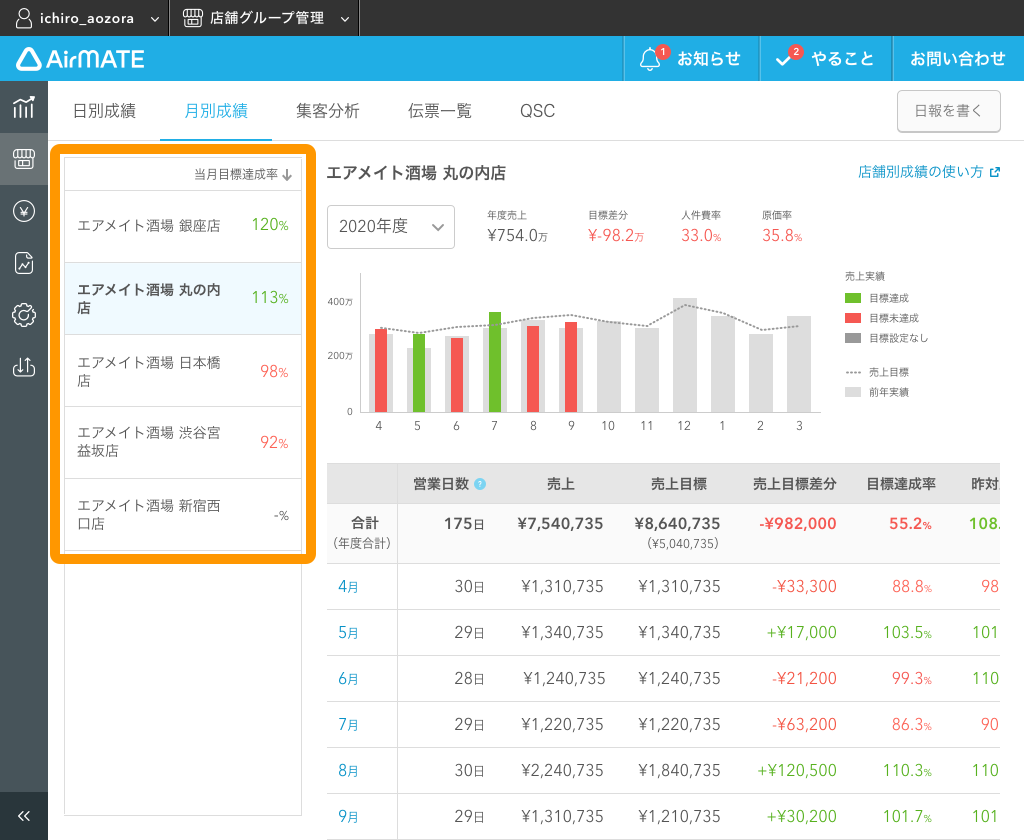Click the -¥982,000 total difference cell
This screenshot has width=1024, height=840.
point(797,524)
